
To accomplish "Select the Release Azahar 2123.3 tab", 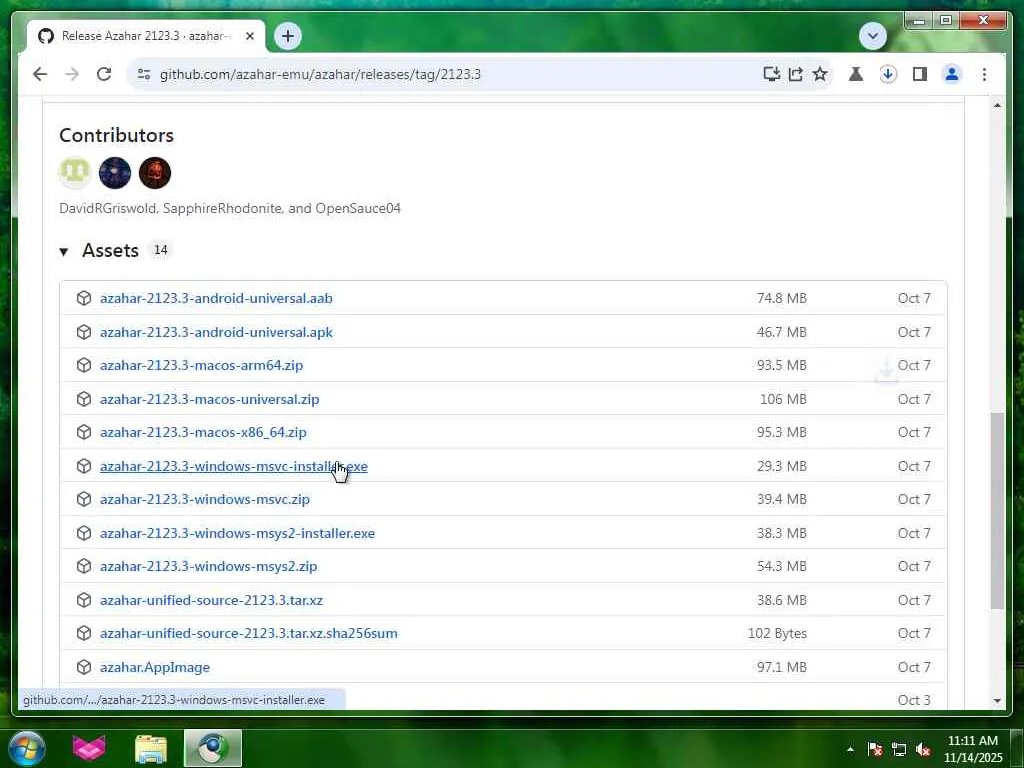I will coord(146,36).
